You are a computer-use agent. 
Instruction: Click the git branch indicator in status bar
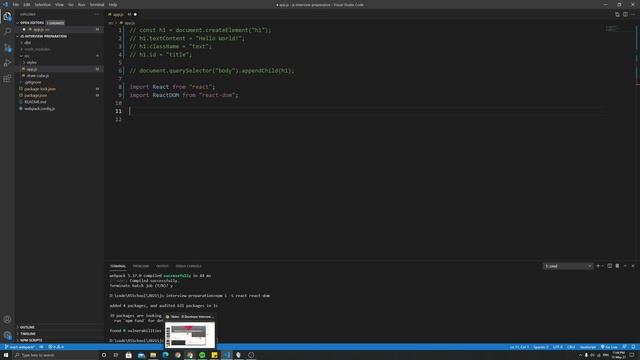tap(20, 347)
